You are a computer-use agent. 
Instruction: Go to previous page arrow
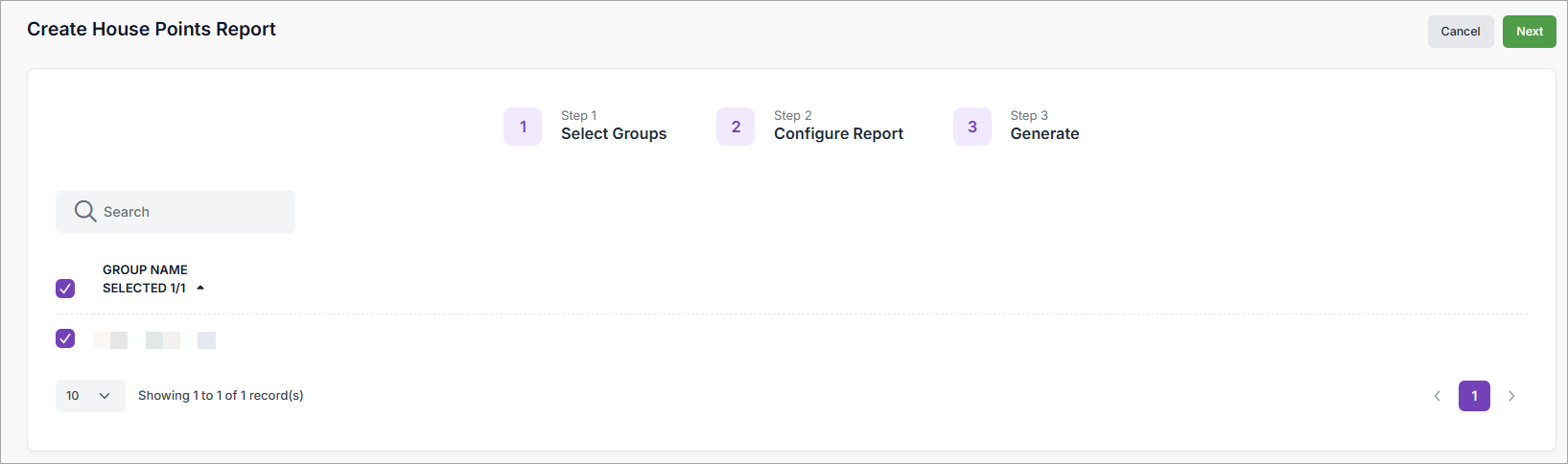click(1437, 396)
